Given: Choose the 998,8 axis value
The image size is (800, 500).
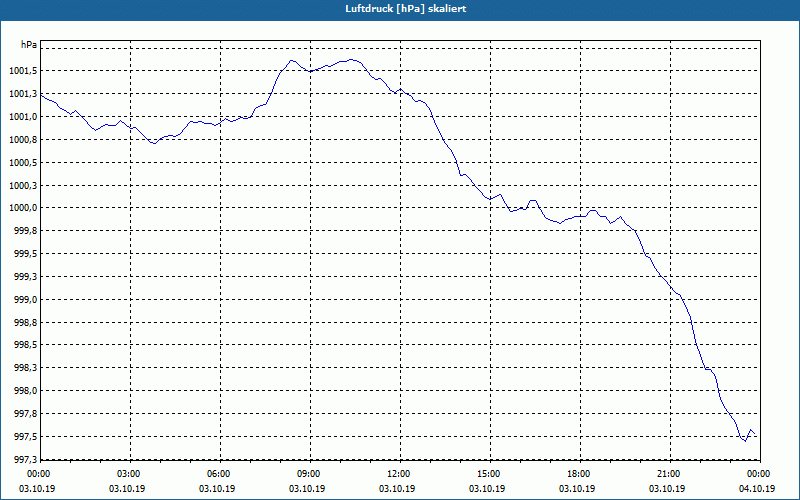Looking at the screenshot, I should [x=26, y=323].
